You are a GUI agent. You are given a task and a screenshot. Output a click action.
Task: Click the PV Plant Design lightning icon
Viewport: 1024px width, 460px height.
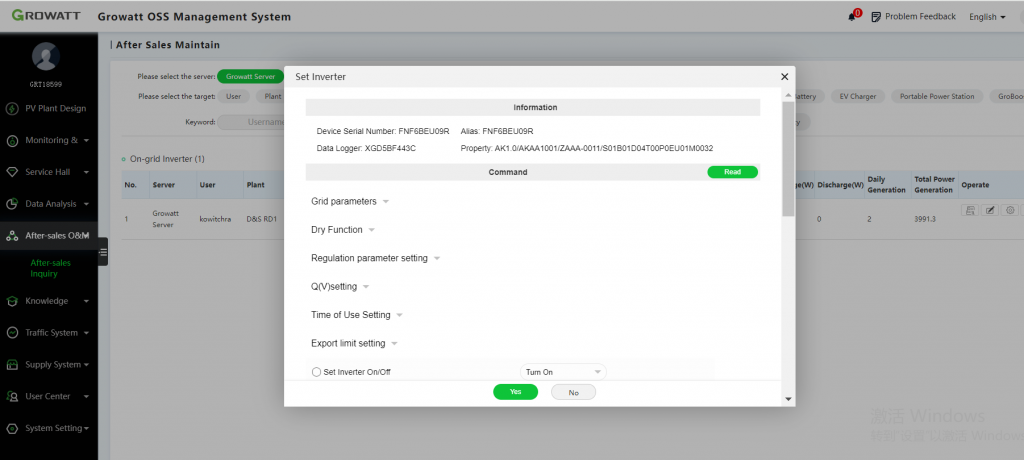click(12, 109)
